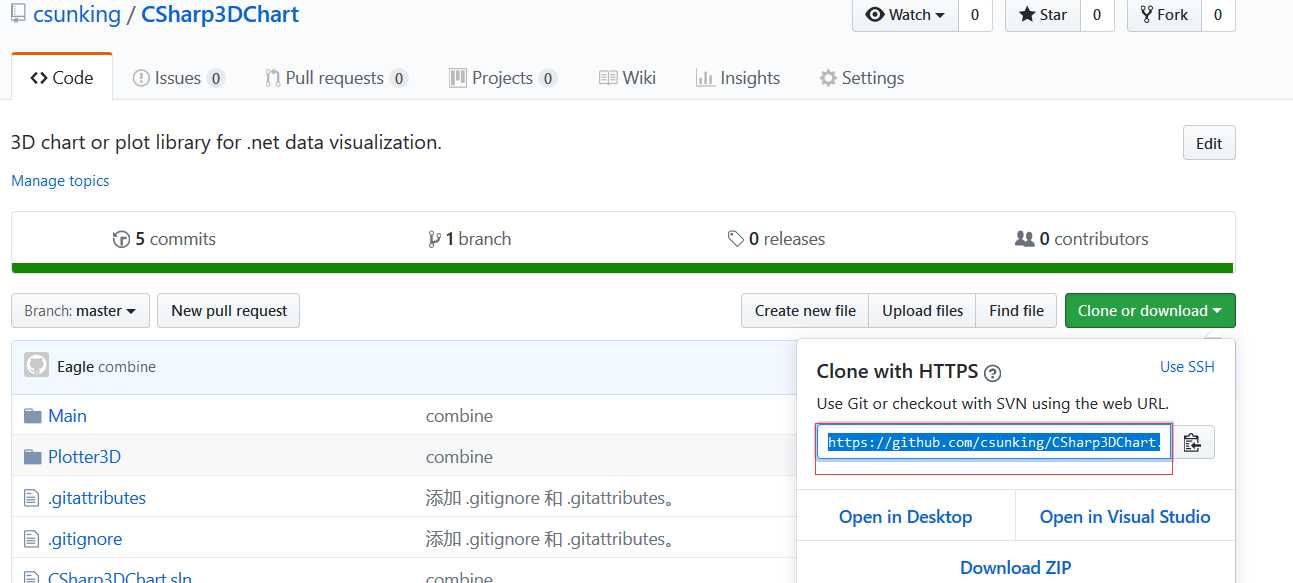View 5 commits
The width and height of the screenshot is (1293, 583).
165,239
